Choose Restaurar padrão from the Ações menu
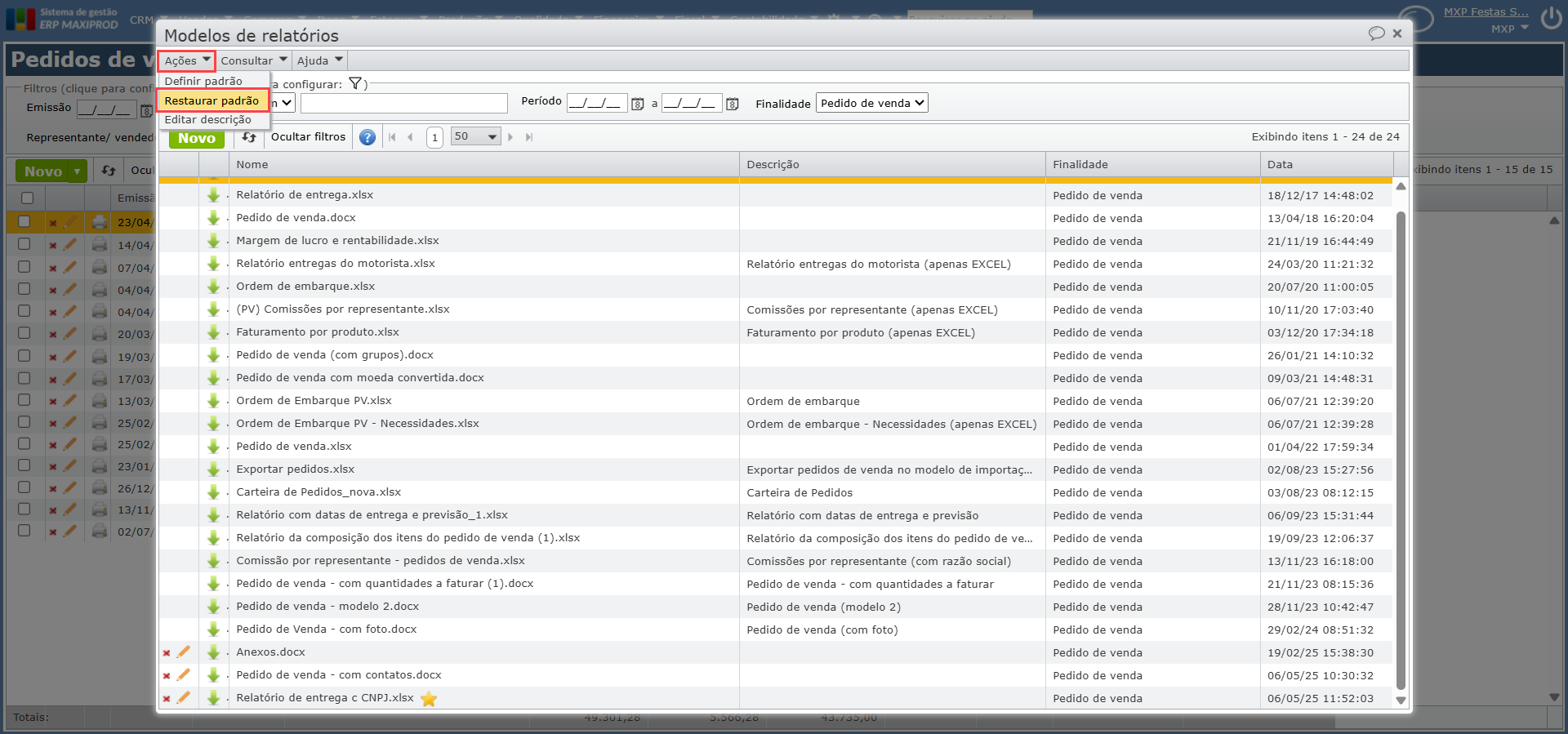 click(212, 100)
